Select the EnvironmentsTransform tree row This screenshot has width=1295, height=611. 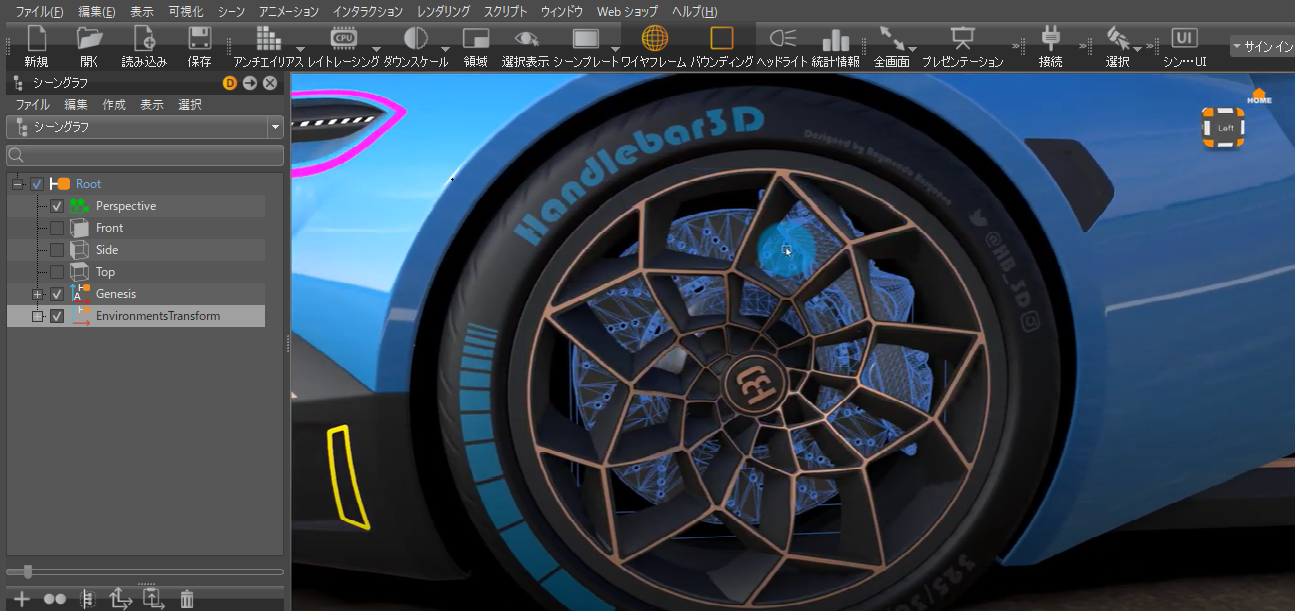coord(136,316)
